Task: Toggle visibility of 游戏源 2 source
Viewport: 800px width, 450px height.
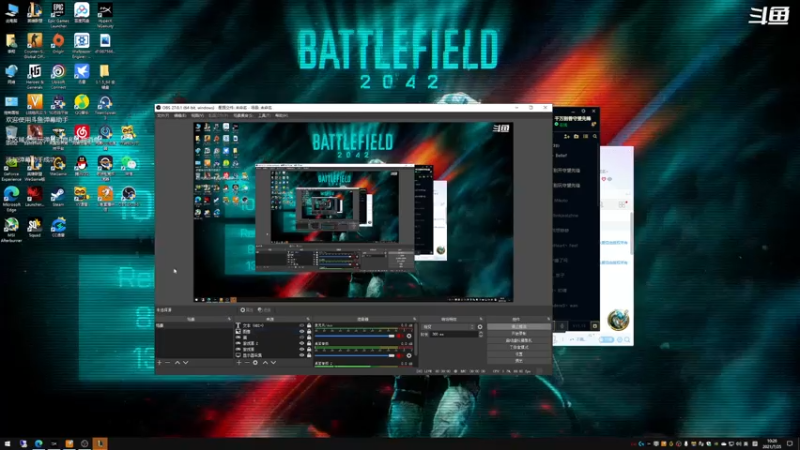Action: (302, 343)
